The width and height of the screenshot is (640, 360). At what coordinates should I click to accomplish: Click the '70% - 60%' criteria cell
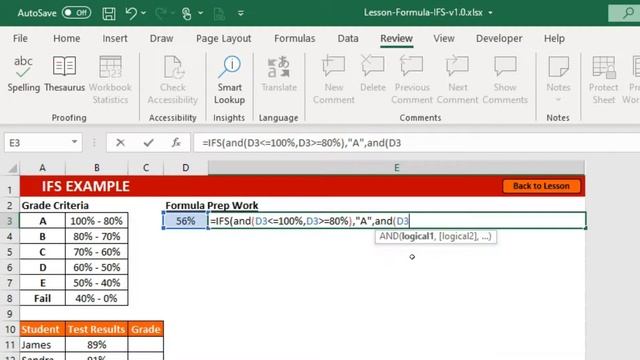coord(97,252)
